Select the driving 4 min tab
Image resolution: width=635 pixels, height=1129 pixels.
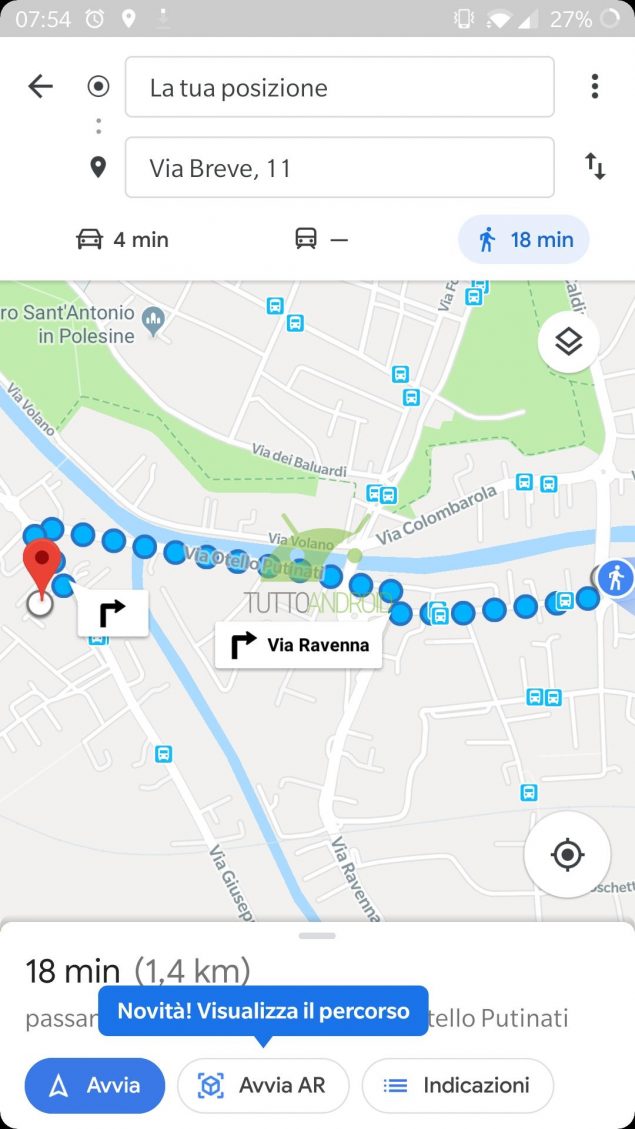[122, 239]
